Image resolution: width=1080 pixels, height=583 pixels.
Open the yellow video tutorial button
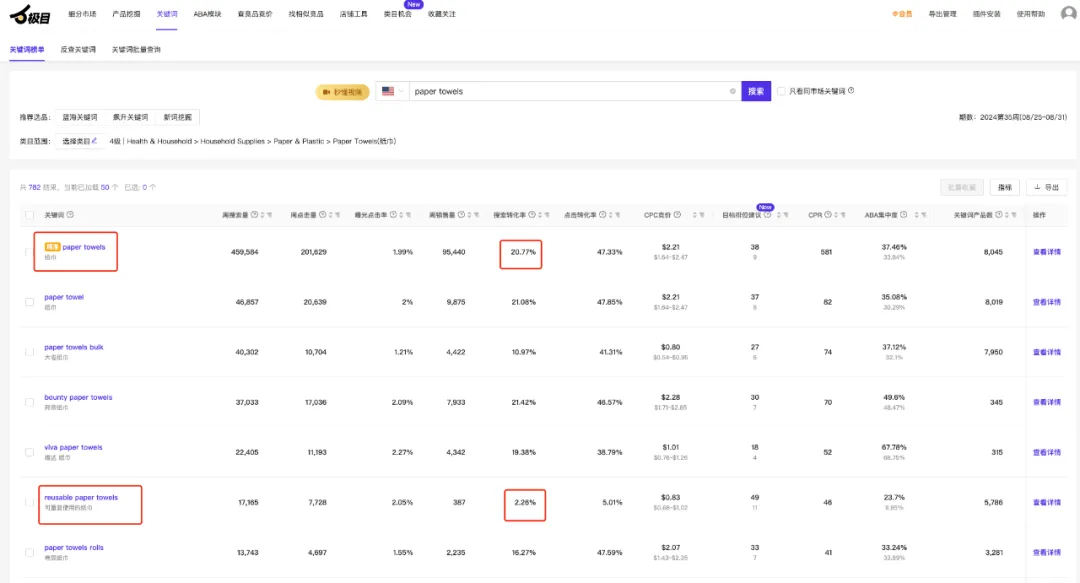(342, 92)
